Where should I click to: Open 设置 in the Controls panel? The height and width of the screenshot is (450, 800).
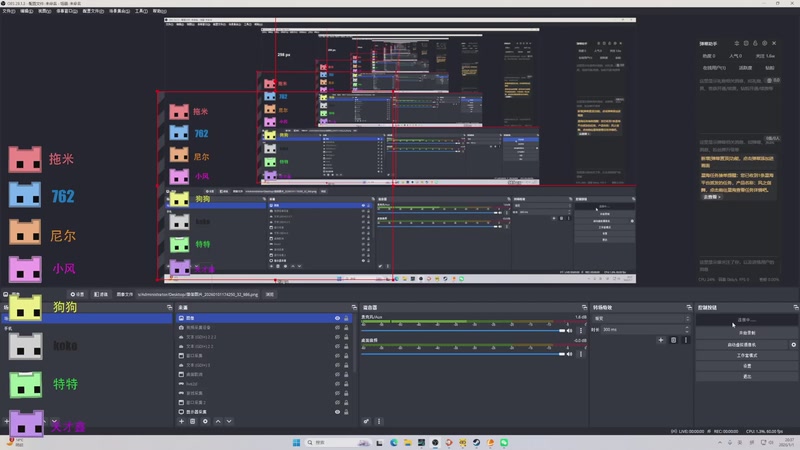(x=747, y=366)
